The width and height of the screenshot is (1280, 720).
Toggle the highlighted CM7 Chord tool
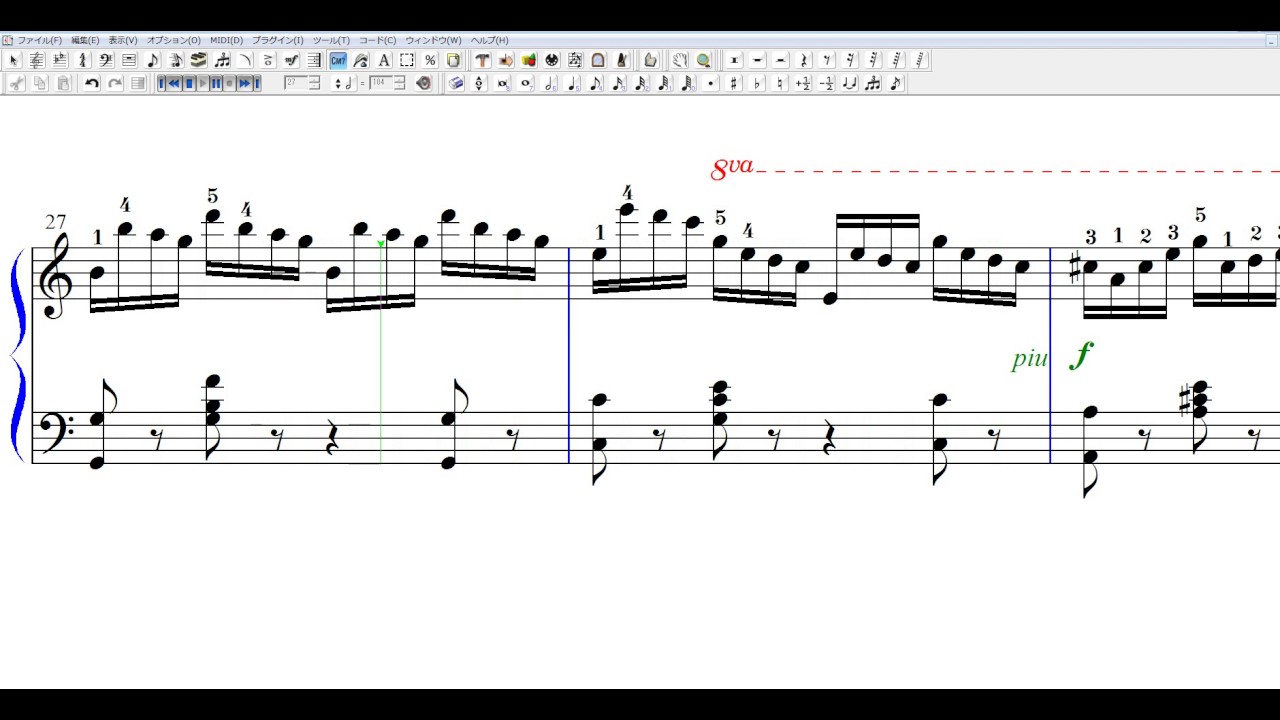coord(338,60)
